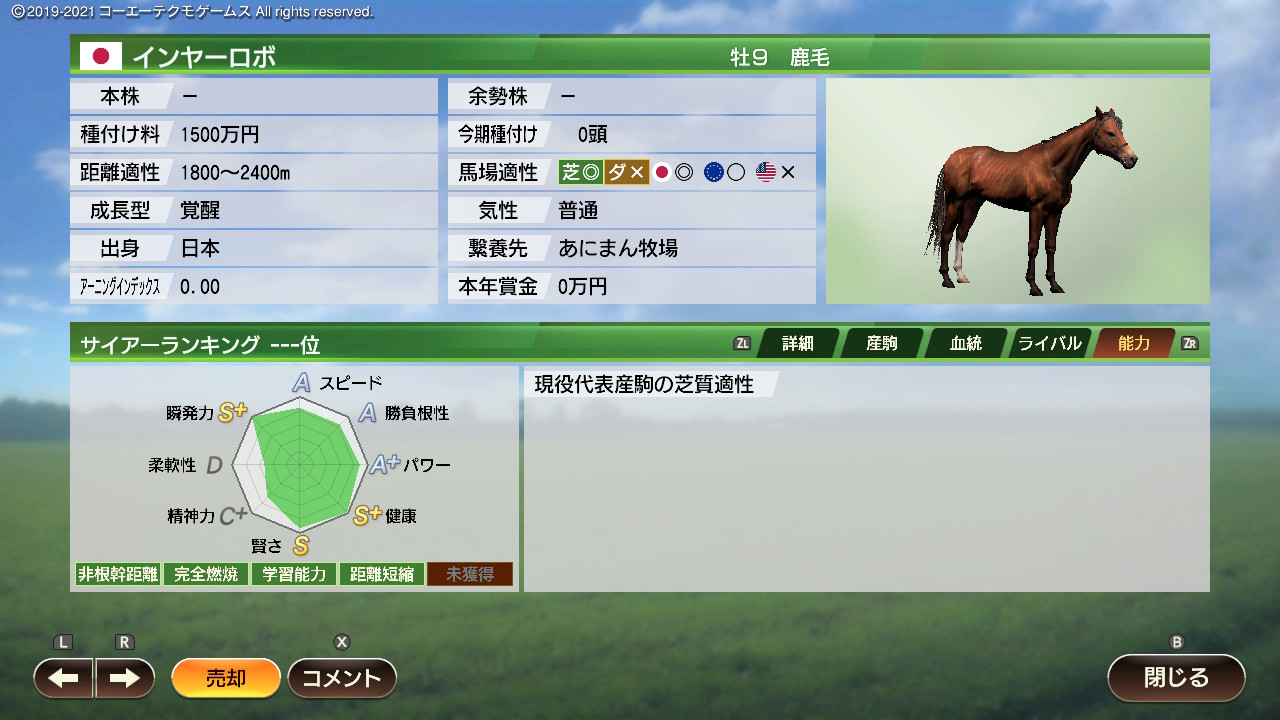Click the Japan flag in 馬場適性 row
1280x720 pixels.
pos(662,172)
